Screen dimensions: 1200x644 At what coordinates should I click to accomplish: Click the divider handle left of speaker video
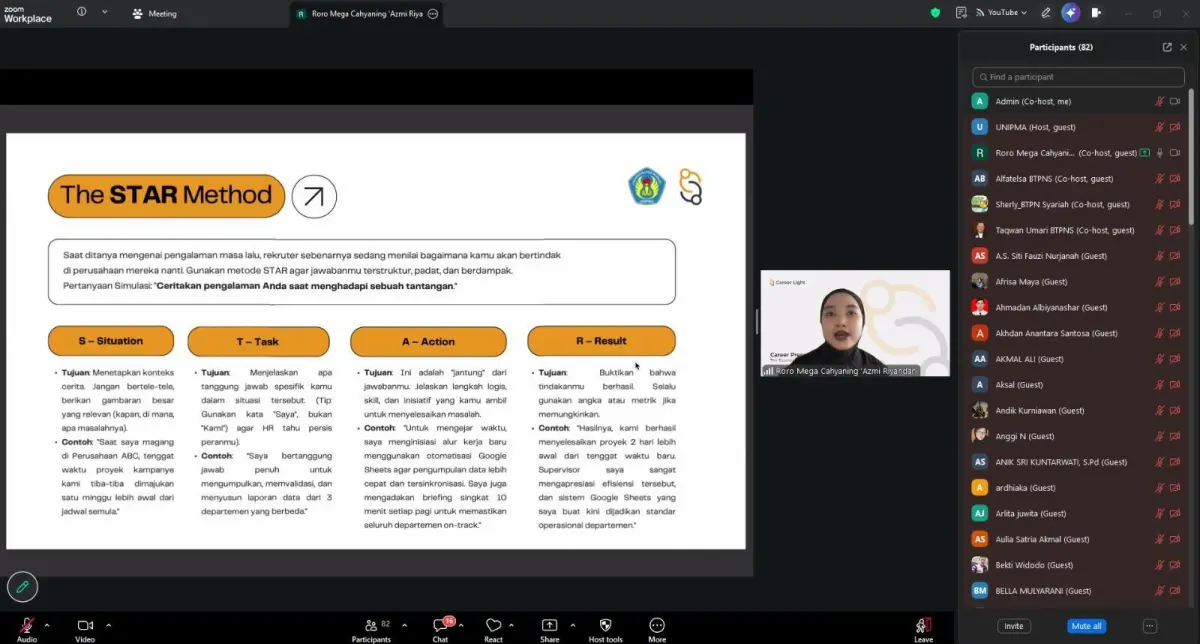756,322
